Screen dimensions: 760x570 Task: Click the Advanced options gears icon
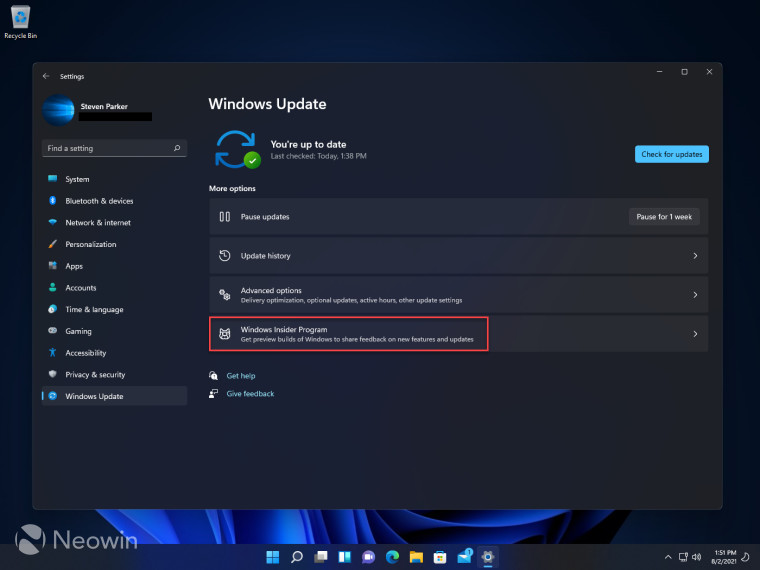point(224,294)
